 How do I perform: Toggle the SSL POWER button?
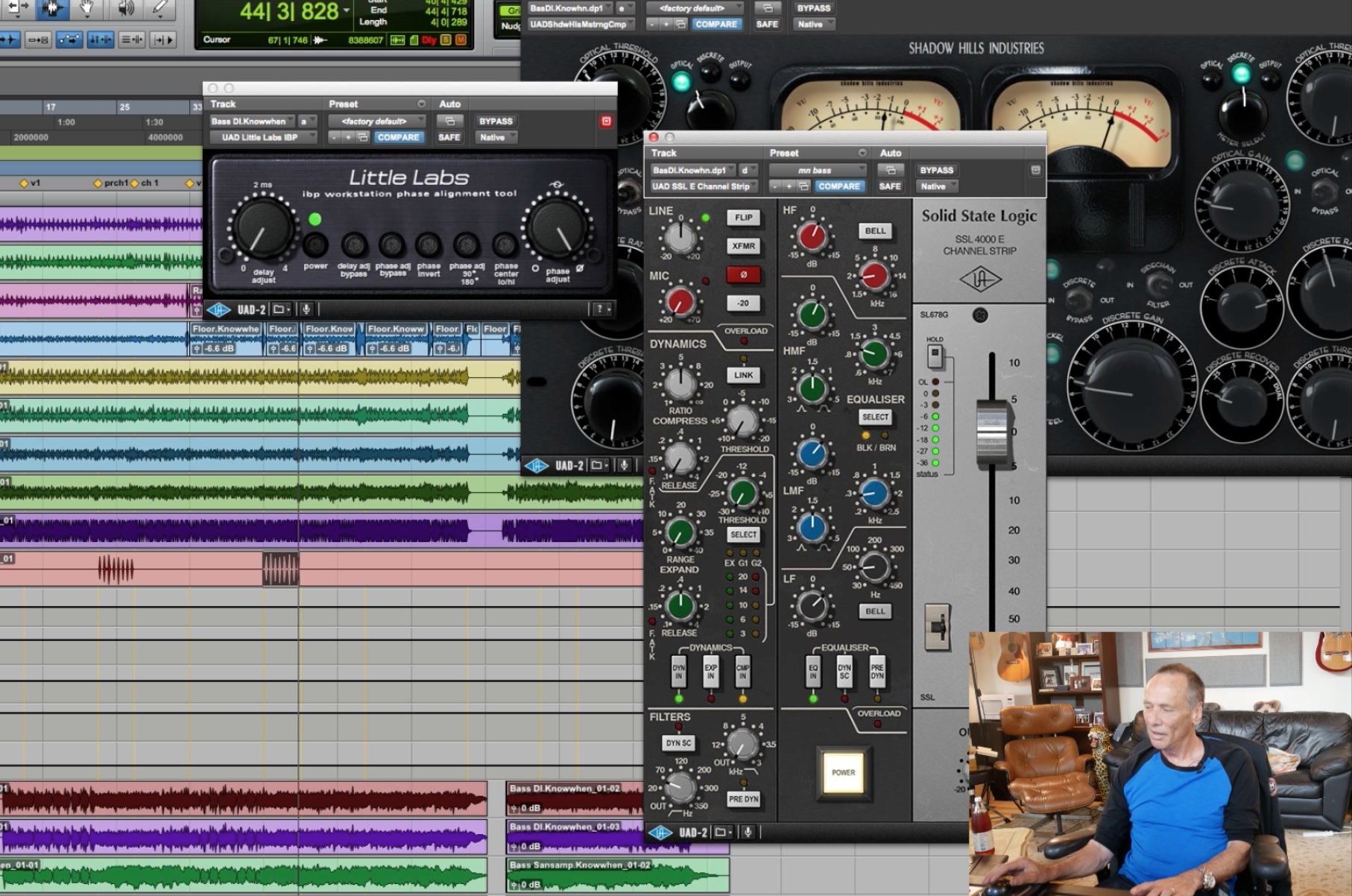(x=843, y=772)
